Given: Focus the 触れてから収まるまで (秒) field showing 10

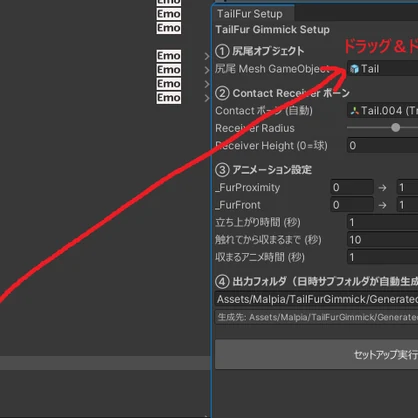Looking at the screenshot, I should click(382, 240).
